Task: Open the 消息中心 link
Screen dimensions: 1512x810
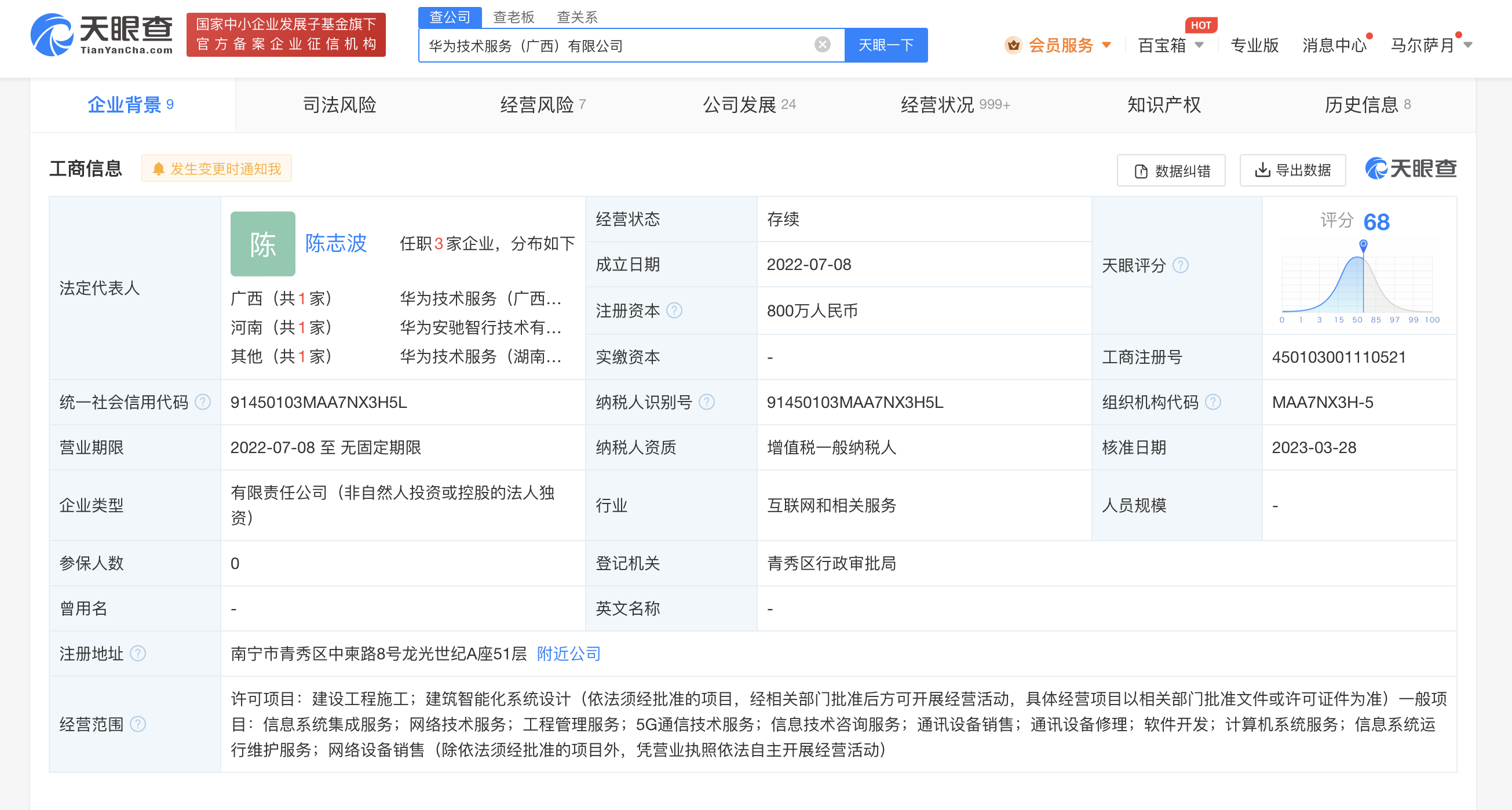Action: click(1334, 45)
